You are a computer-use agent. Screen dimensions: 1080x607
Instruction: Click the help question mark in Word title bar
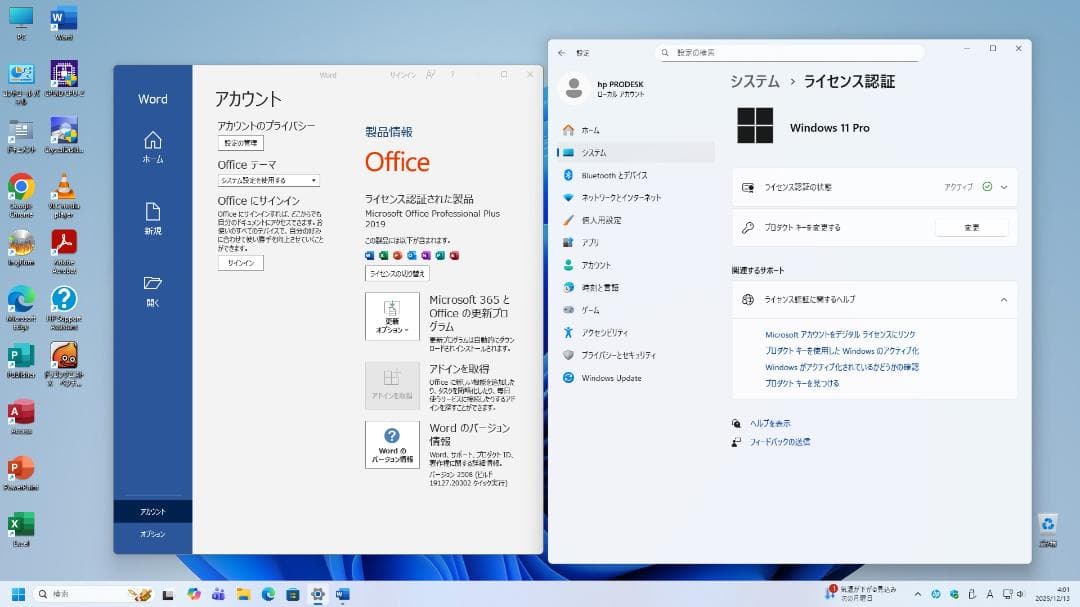(453, 74)
